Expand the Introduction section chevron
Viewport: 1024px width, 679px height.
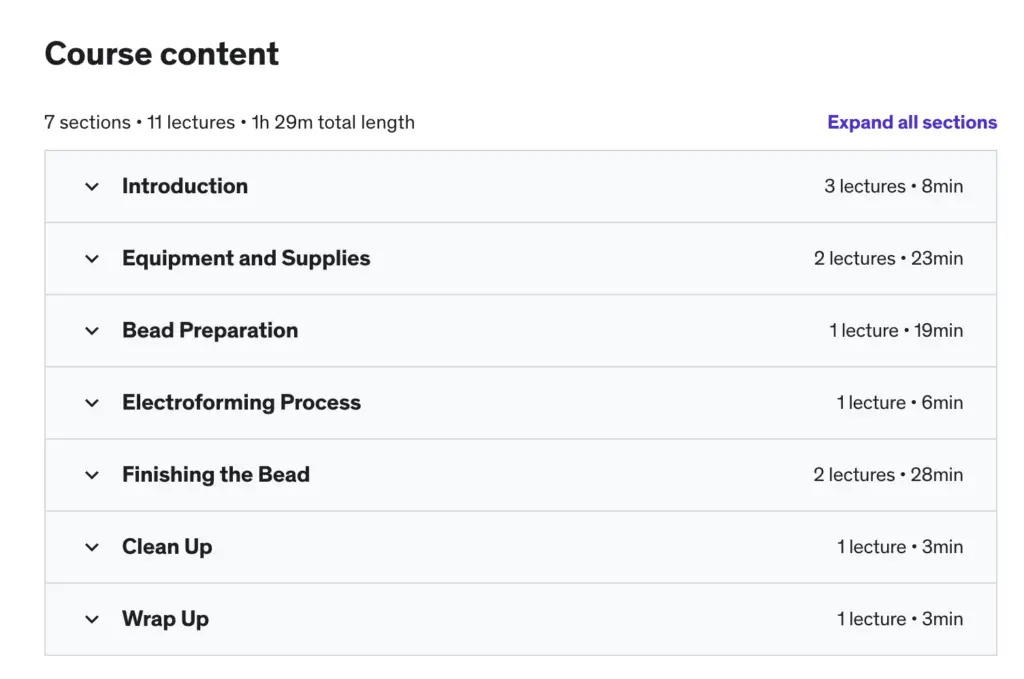click(x=92, y=187)
